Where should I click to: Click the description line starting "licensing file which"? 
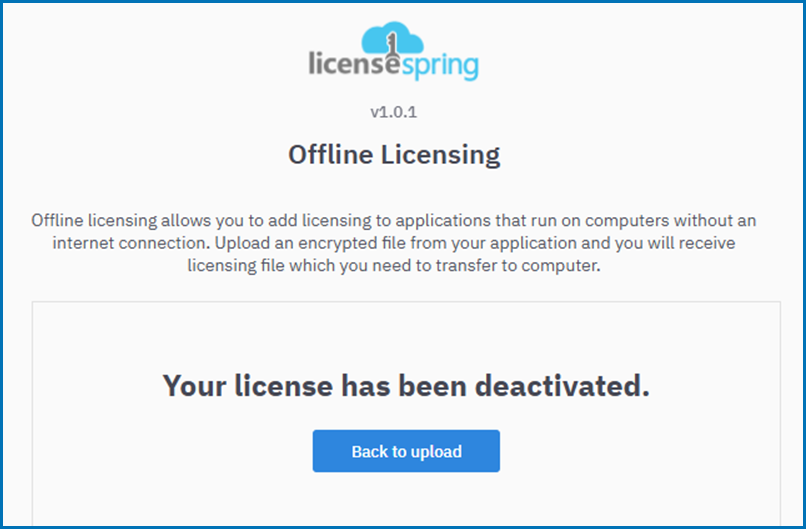coord(394,265)
